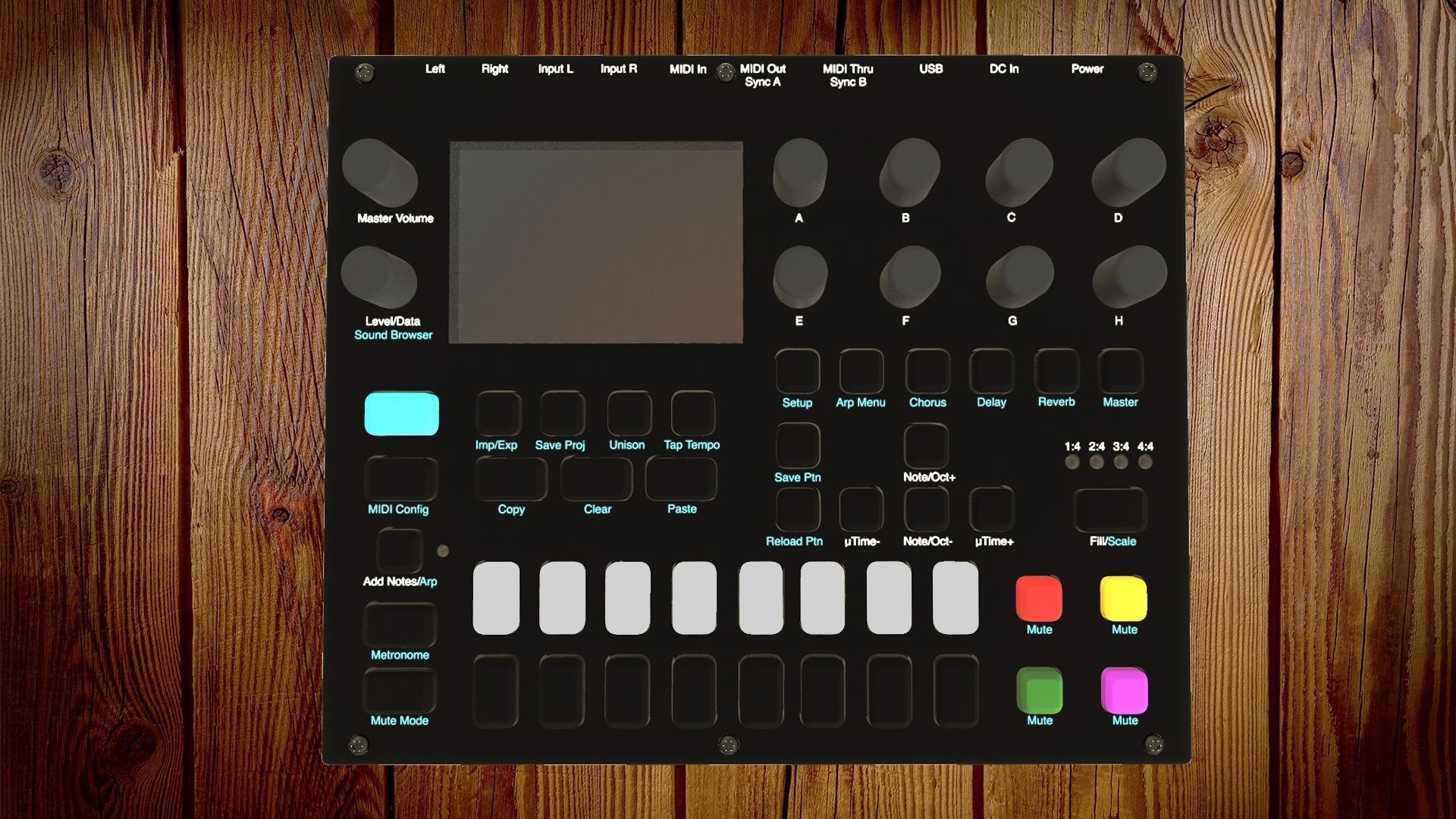Viewport: 1456px width, 819px height.
Task: Click parameter knob H
Action: pyautogui.click(x=1129, y=277)
